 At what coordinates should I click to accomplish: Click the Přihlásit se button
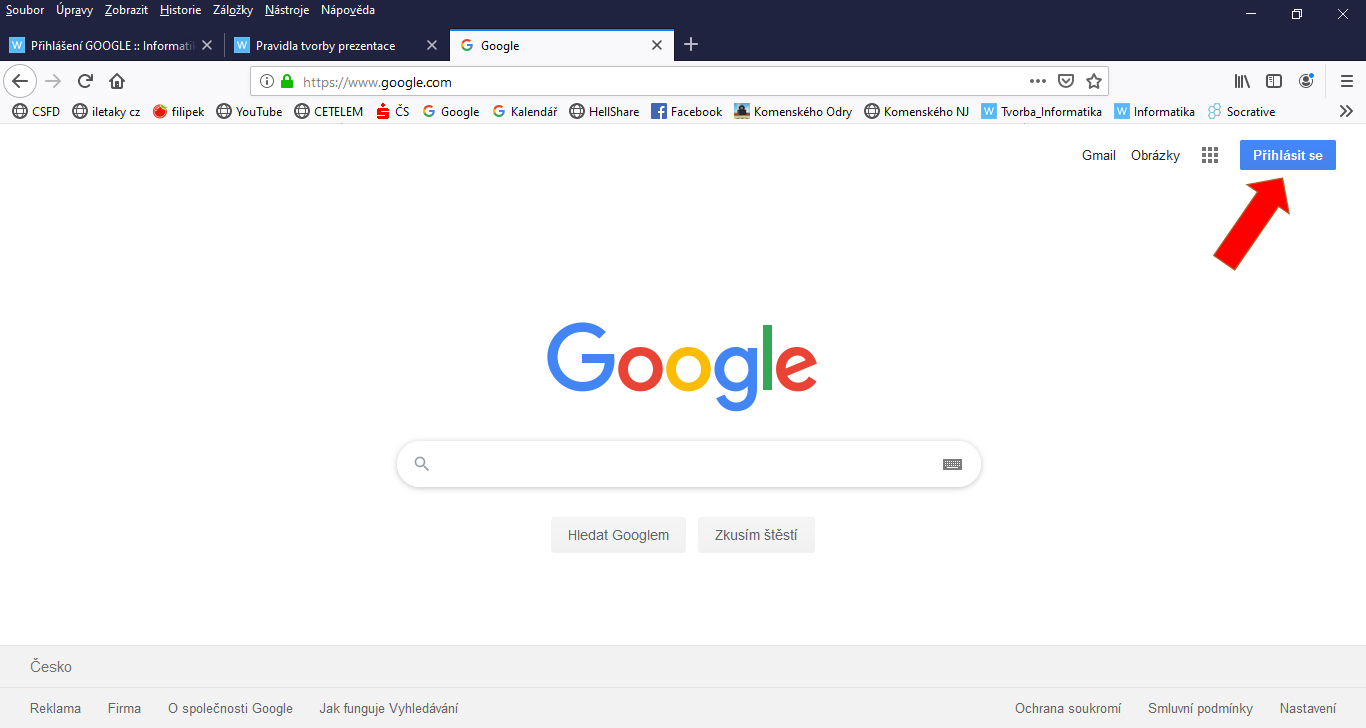tap(1288, 155)
